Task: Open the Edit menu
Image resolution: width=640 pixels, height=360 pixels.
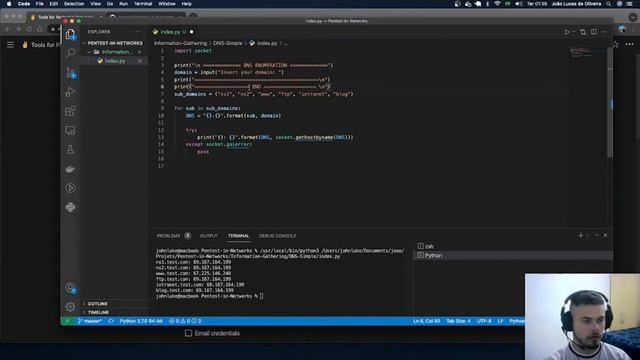Action: [x=53, y=4]
